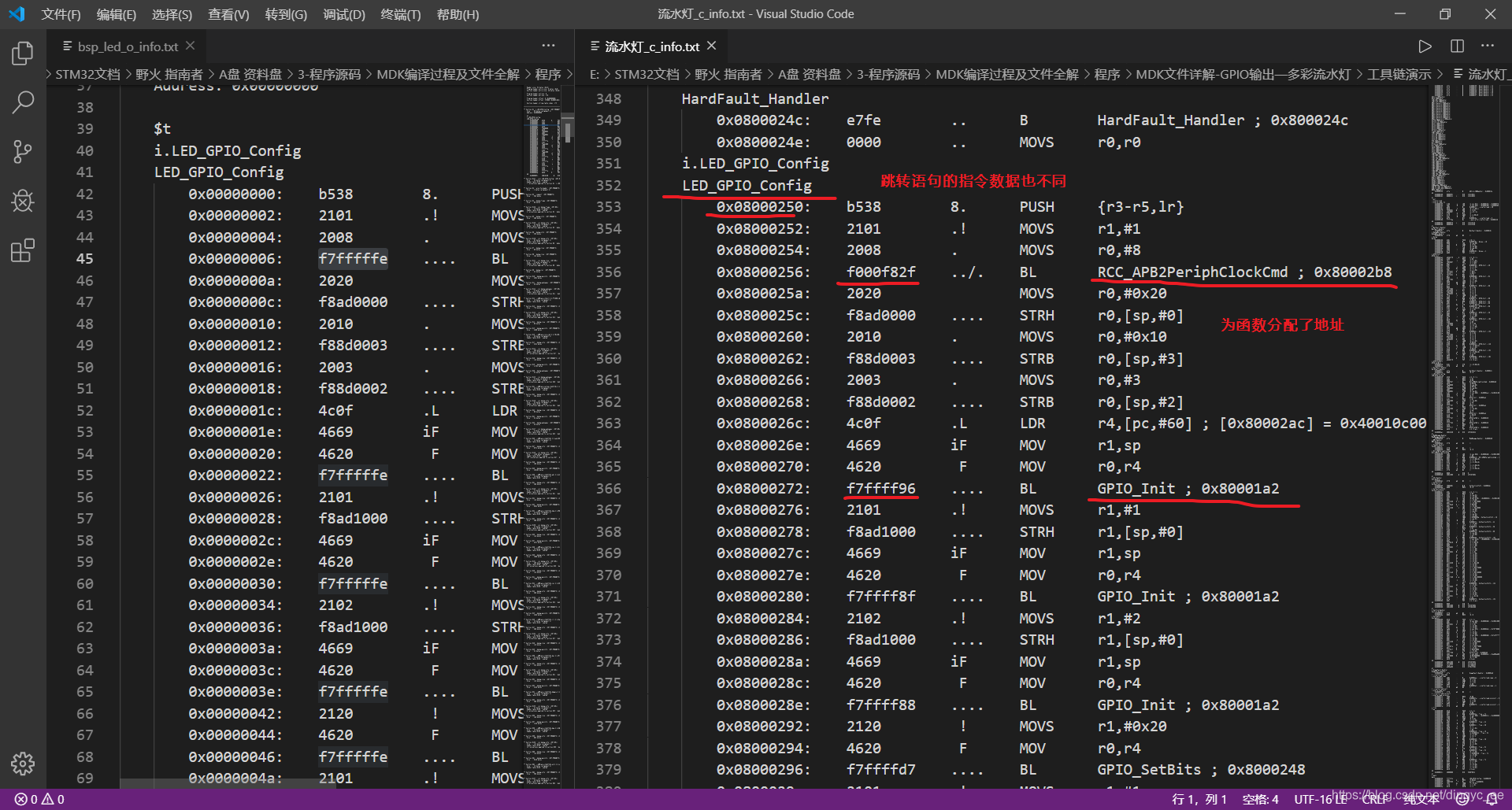Open the Search view in activity bar
Image resolution: width=1512 pixels, height=810 pixels.
pyautogui.click(x=23, y=102)
